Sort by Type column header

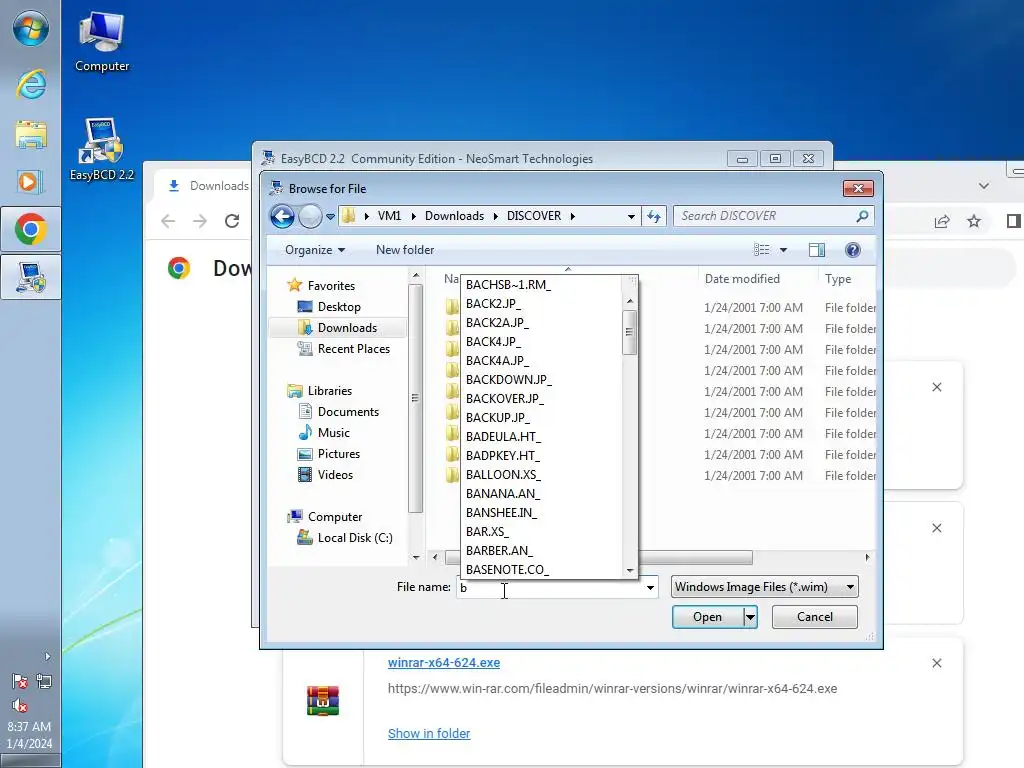[838, 279]
